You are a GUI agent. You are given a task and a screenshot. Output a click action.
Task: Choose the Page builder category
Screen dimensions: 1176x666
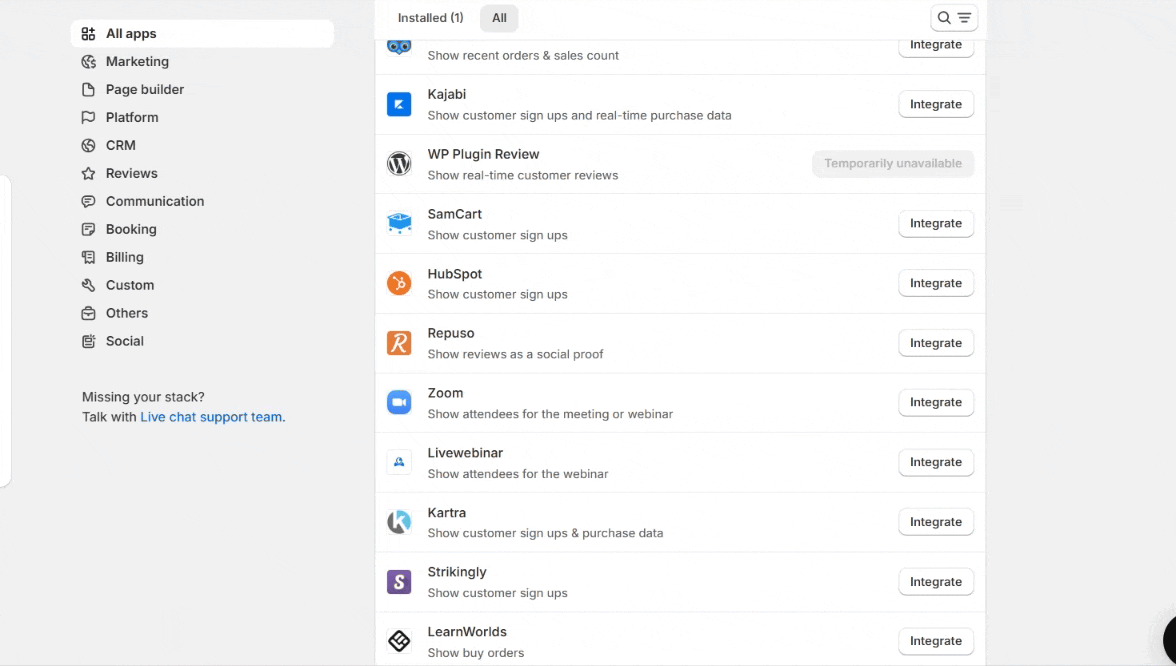(x=144, y=90)
